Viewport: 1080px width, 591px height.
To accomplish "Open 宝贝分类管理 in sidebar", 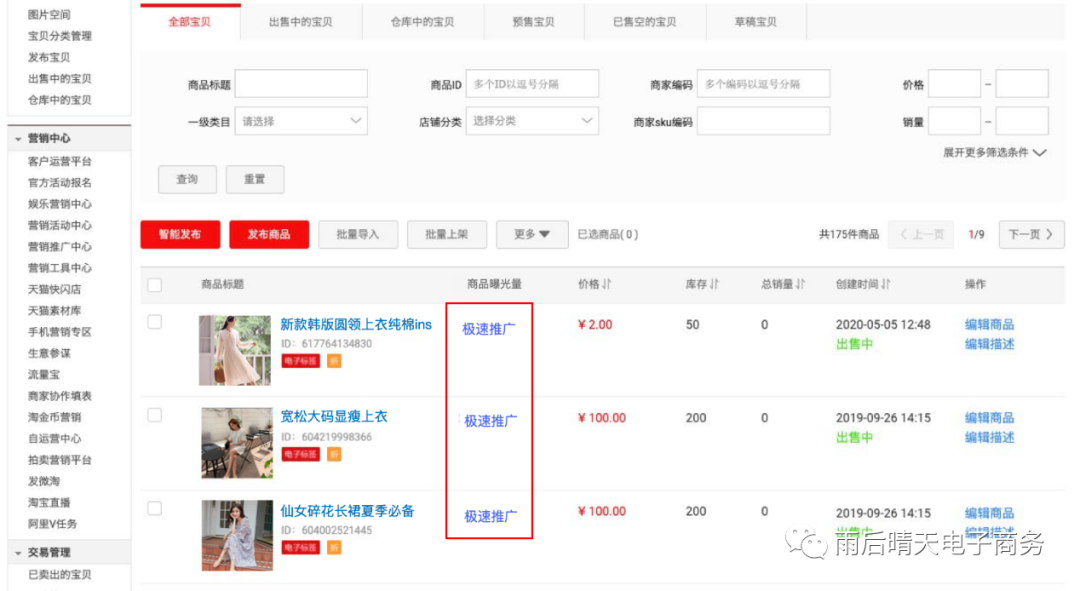I will click(x=60, y=36).
